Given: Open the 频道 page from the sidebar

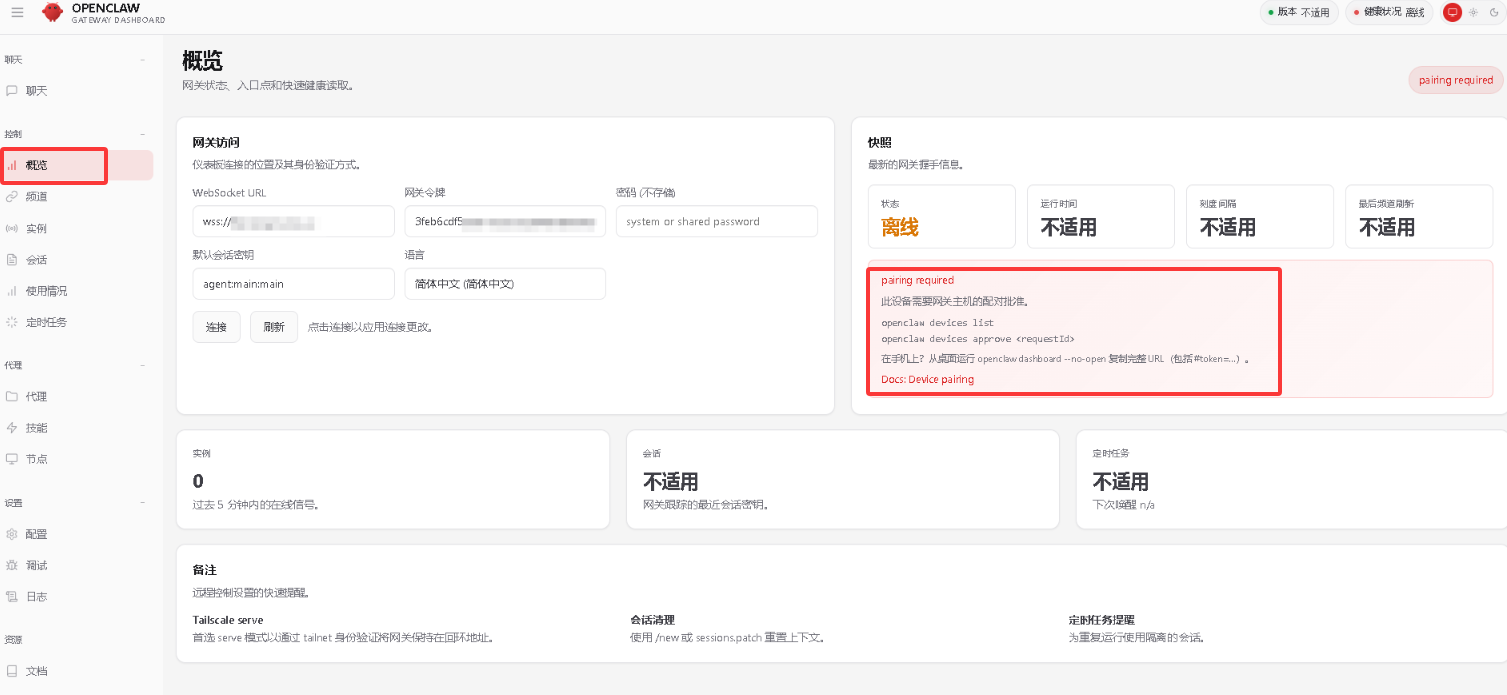Looking at the screenshot, I should coord(38,196).
